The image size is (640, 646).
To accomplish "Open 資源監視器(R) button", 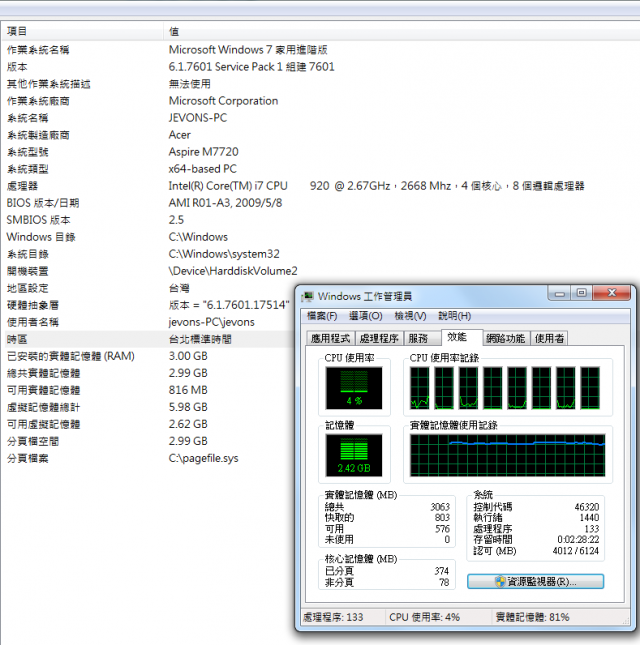I will point(535,581).
